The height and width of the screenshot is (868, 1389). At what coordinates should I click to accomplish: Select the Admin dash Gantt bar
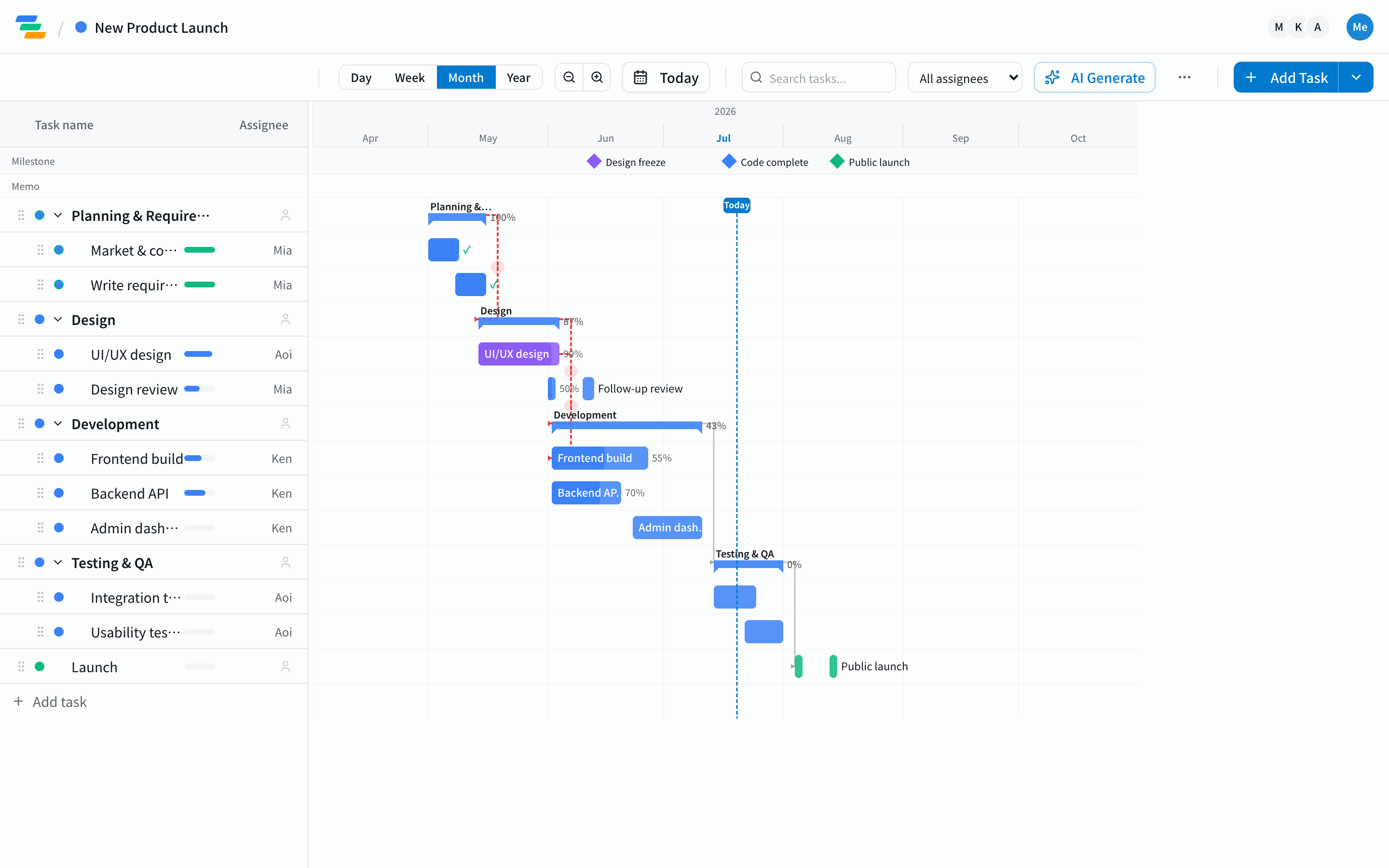(x=667, y=528)
